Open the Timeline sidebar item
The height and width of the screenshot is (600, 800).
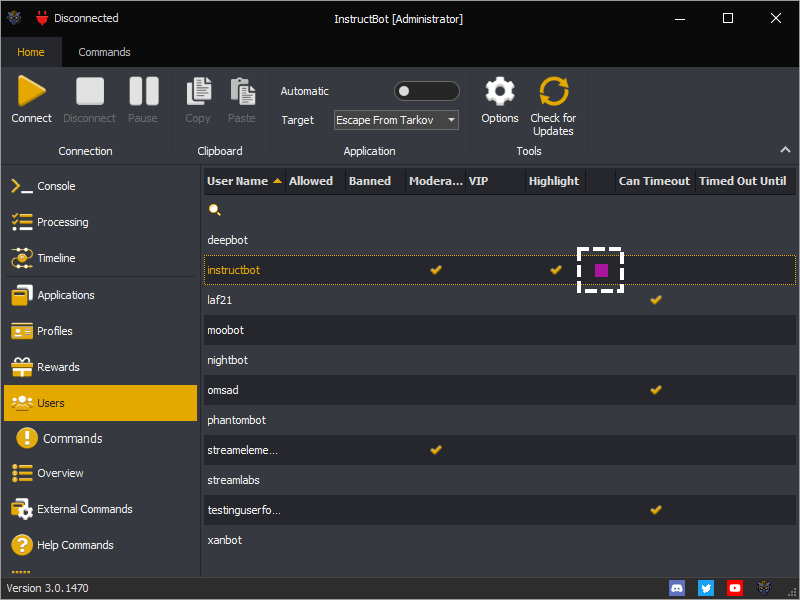click(56, 258)
